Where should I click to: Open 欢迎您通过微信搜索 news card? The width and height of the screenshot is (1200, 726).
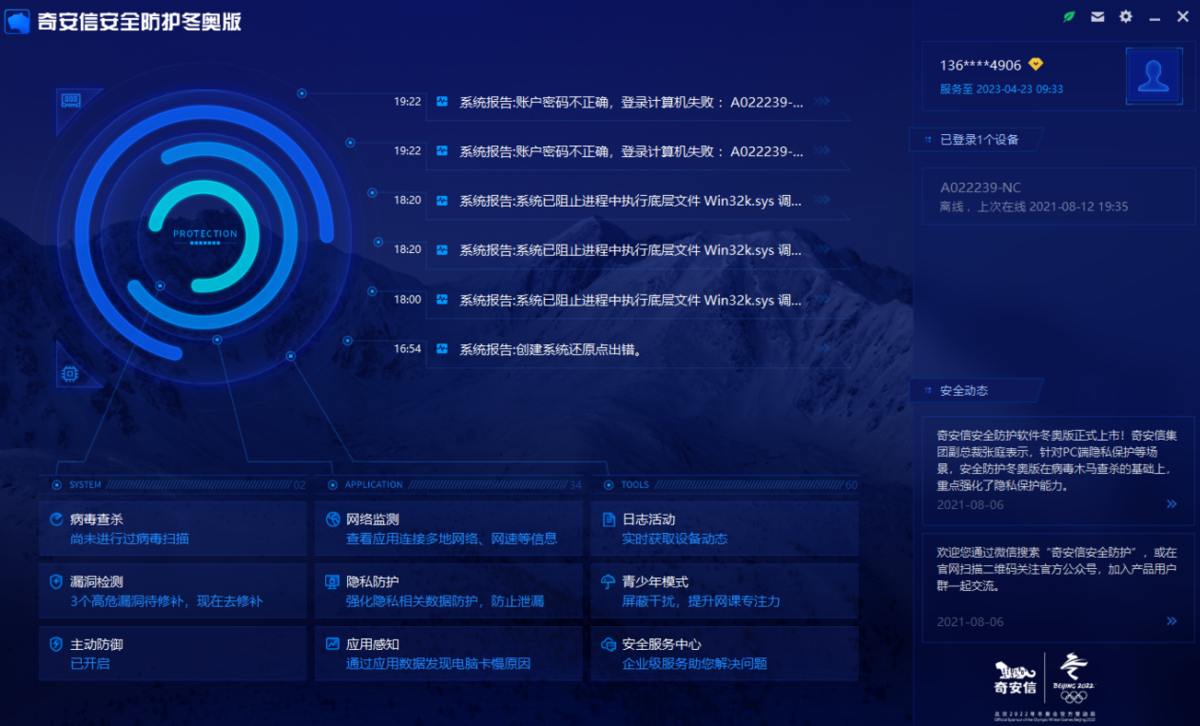point(1057,587)
